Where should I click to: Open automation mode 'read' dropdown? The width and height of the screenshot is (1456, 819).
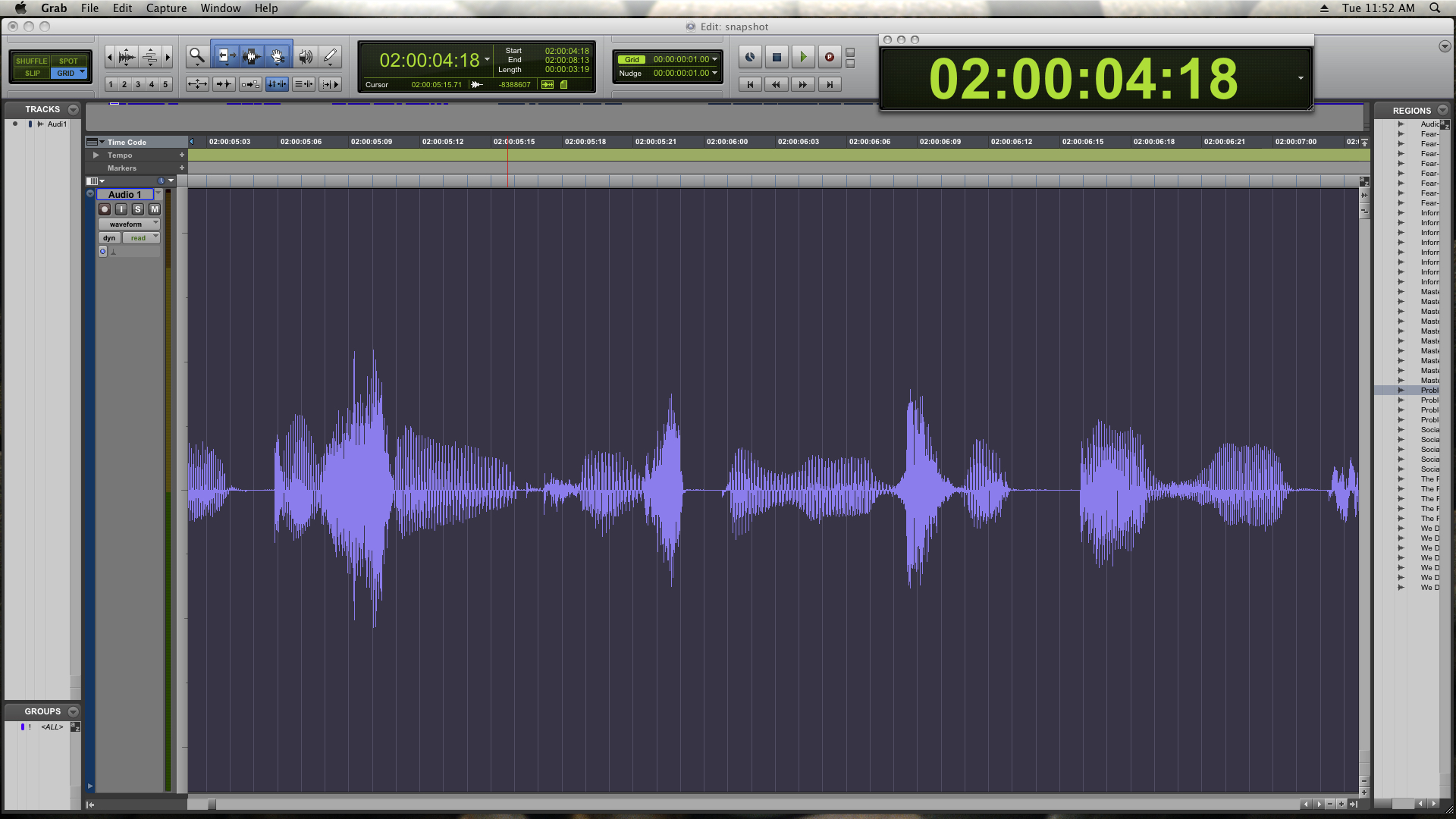pos(142,238)
